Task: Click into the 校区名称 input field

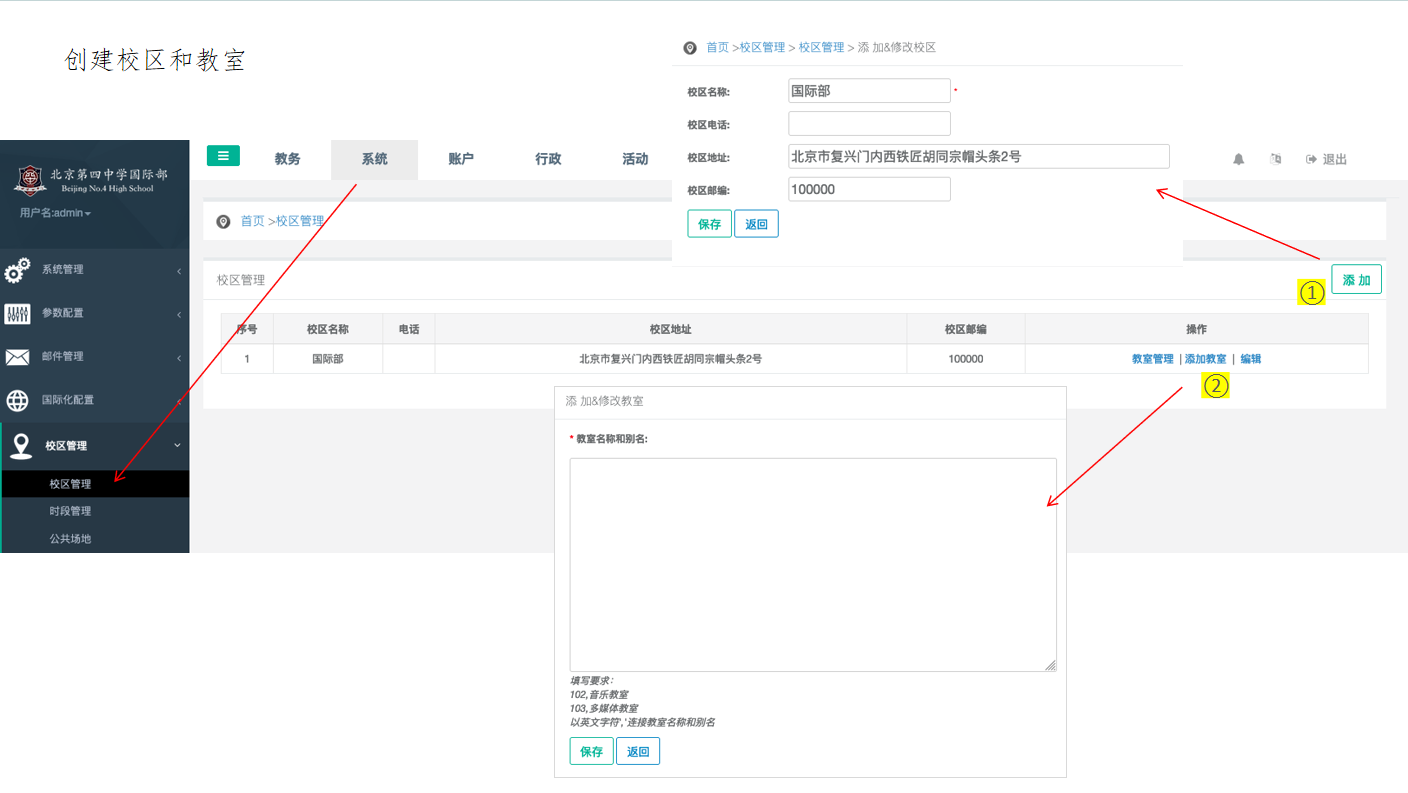Action: pyautogui.click(x=869, y=91)
